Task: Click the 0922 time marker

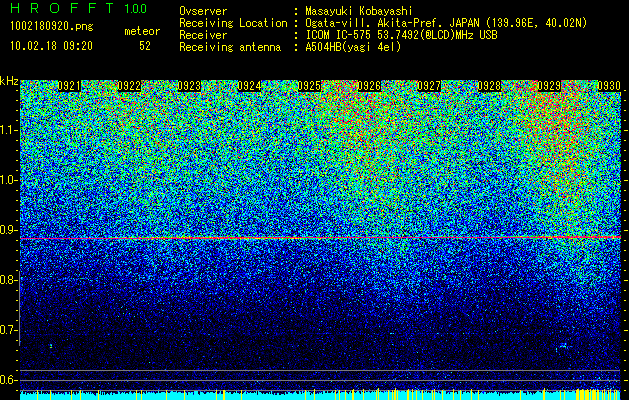Action: (129, 86)
